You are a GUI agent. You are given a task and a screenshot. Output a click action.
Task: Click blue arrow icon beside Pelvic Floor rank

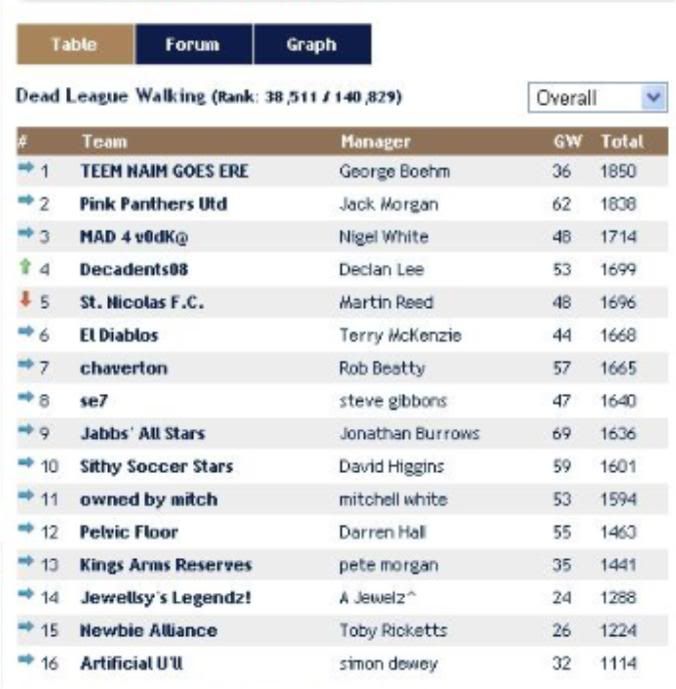[x=26, y=531]
